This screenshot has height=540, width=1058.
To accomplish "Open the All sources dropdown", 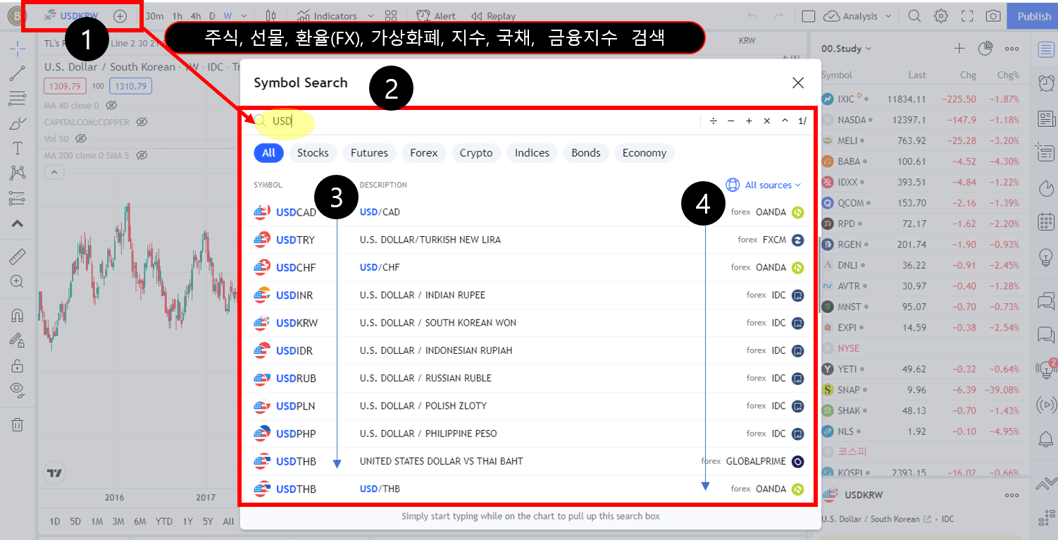I will tap(764, 185).
